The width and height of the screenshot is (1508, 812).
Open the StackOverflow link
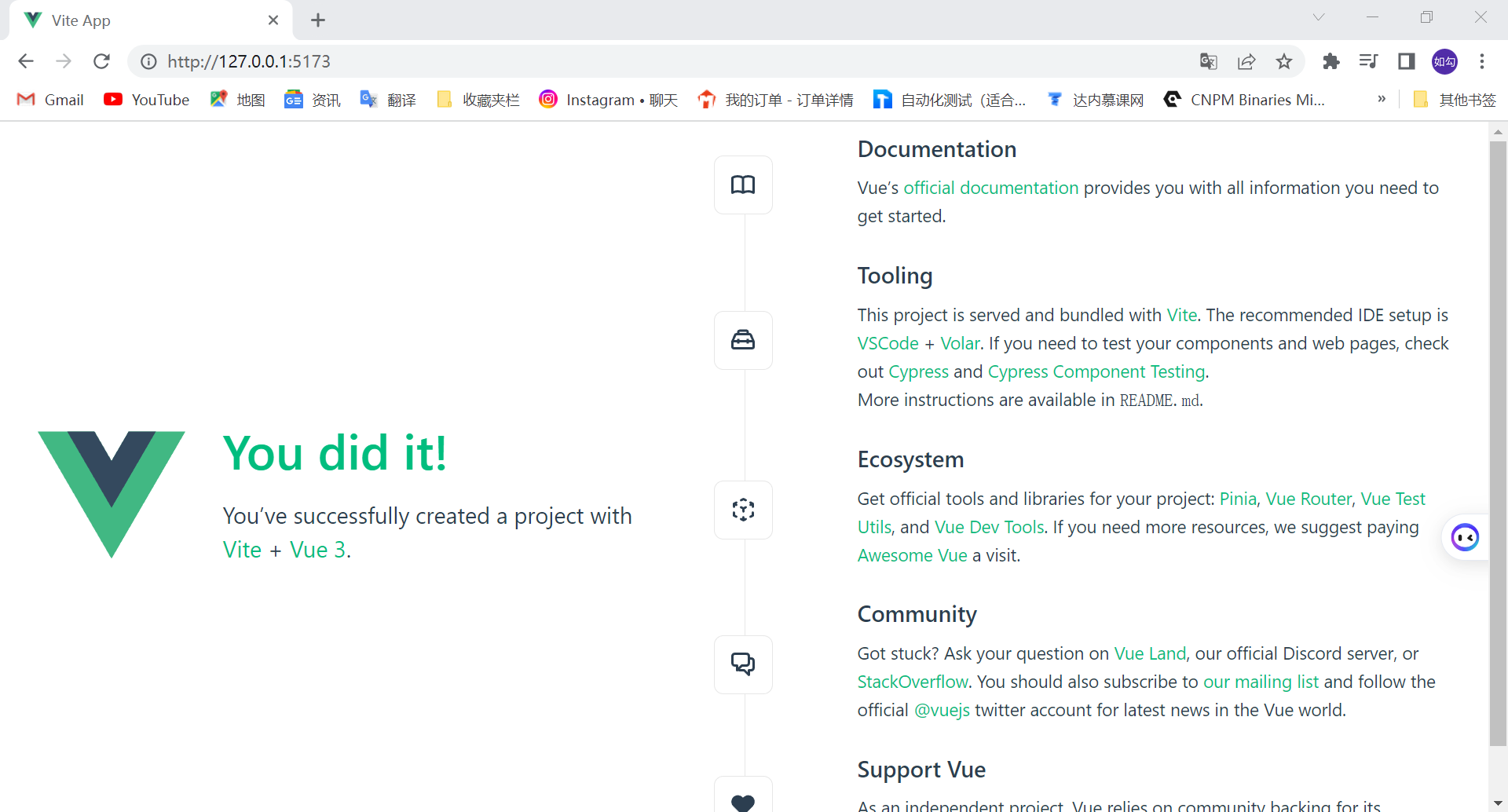tap(913, 682)
